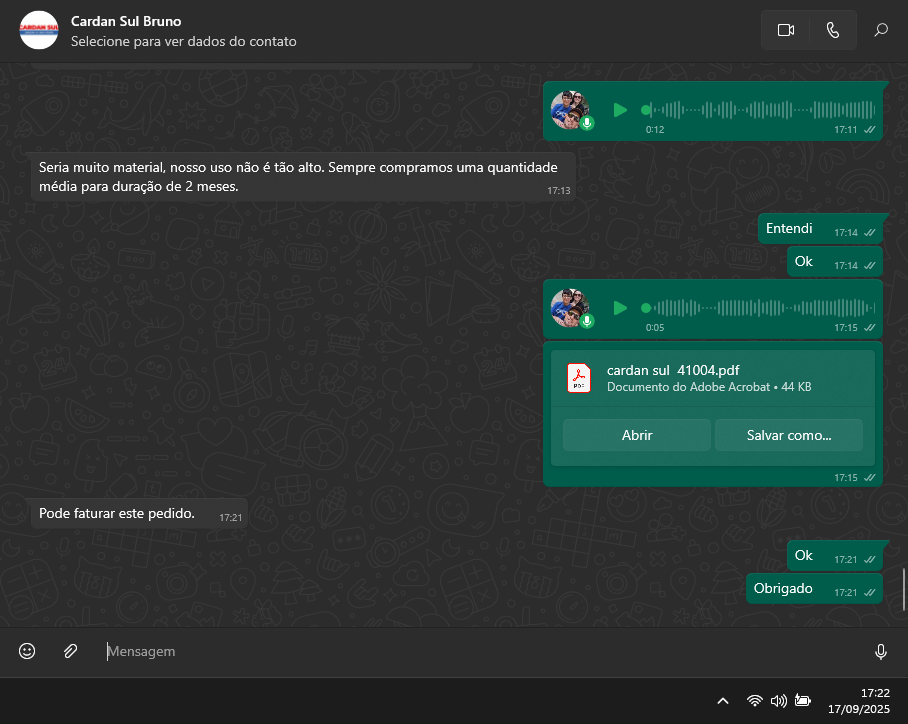The width and height of the screenshot is (908, 724).
Task: Open Wi-Fi network settings in tray
Action: coord(755,701)
